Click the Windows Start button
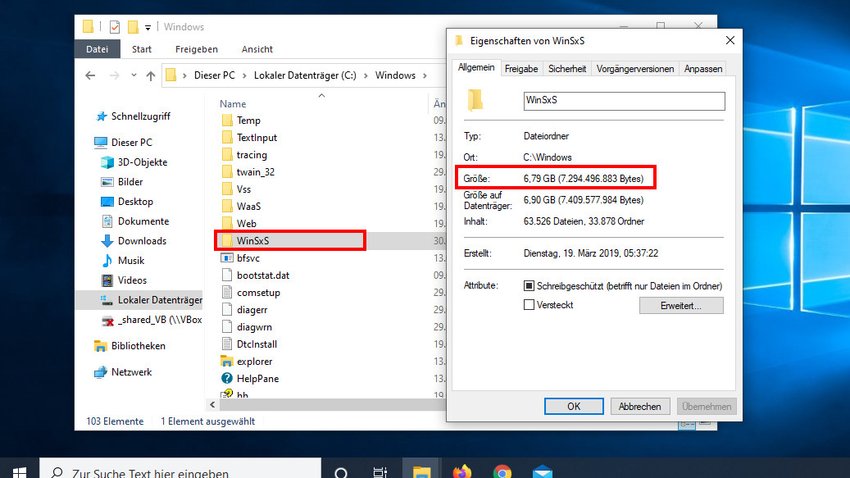The height and width of the screenshot is (478, 850). (x=20, y=473)
